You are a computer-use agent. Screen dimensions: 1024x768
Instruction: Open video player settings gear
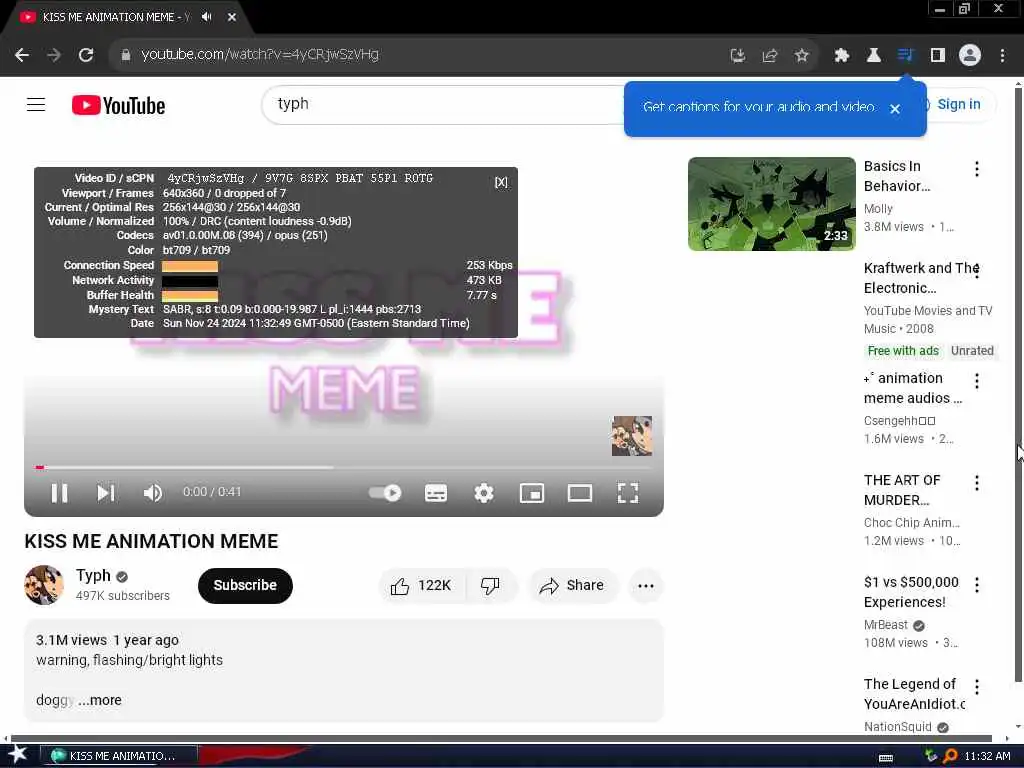click(484, 493)
